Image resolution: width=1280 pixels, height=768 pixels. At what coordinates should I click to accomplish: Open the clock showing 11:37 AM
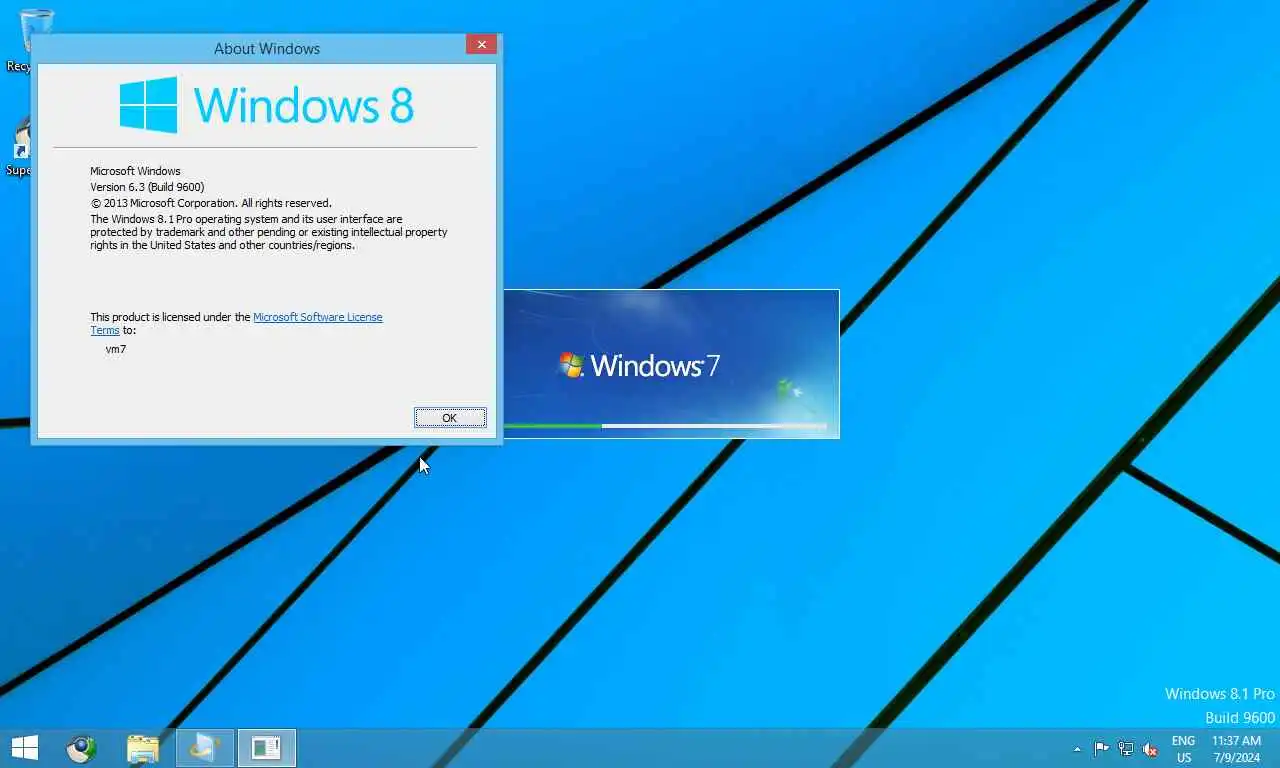point(1236,749)
